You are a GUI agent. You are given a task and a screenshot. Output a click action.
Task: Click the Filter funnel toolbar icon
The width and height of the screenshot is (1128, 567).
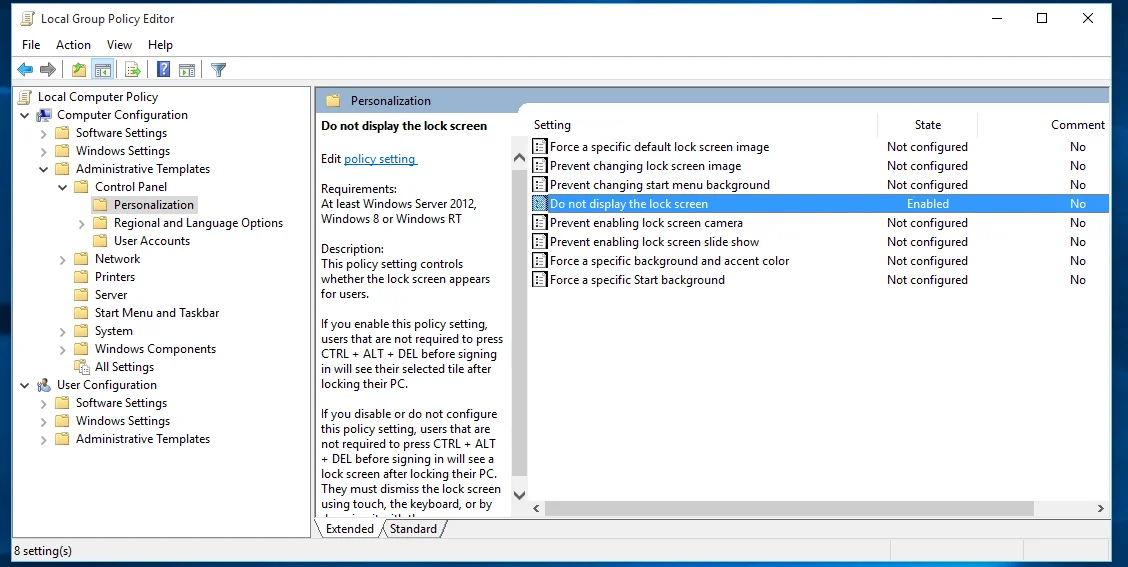pyautogui.click(x=219, y=70)
